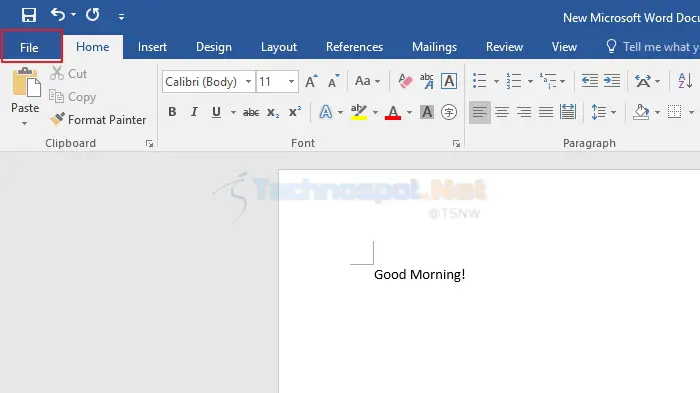Screen dimensions: 700x393
Task: Select Align Left
Action: (480, 112)
